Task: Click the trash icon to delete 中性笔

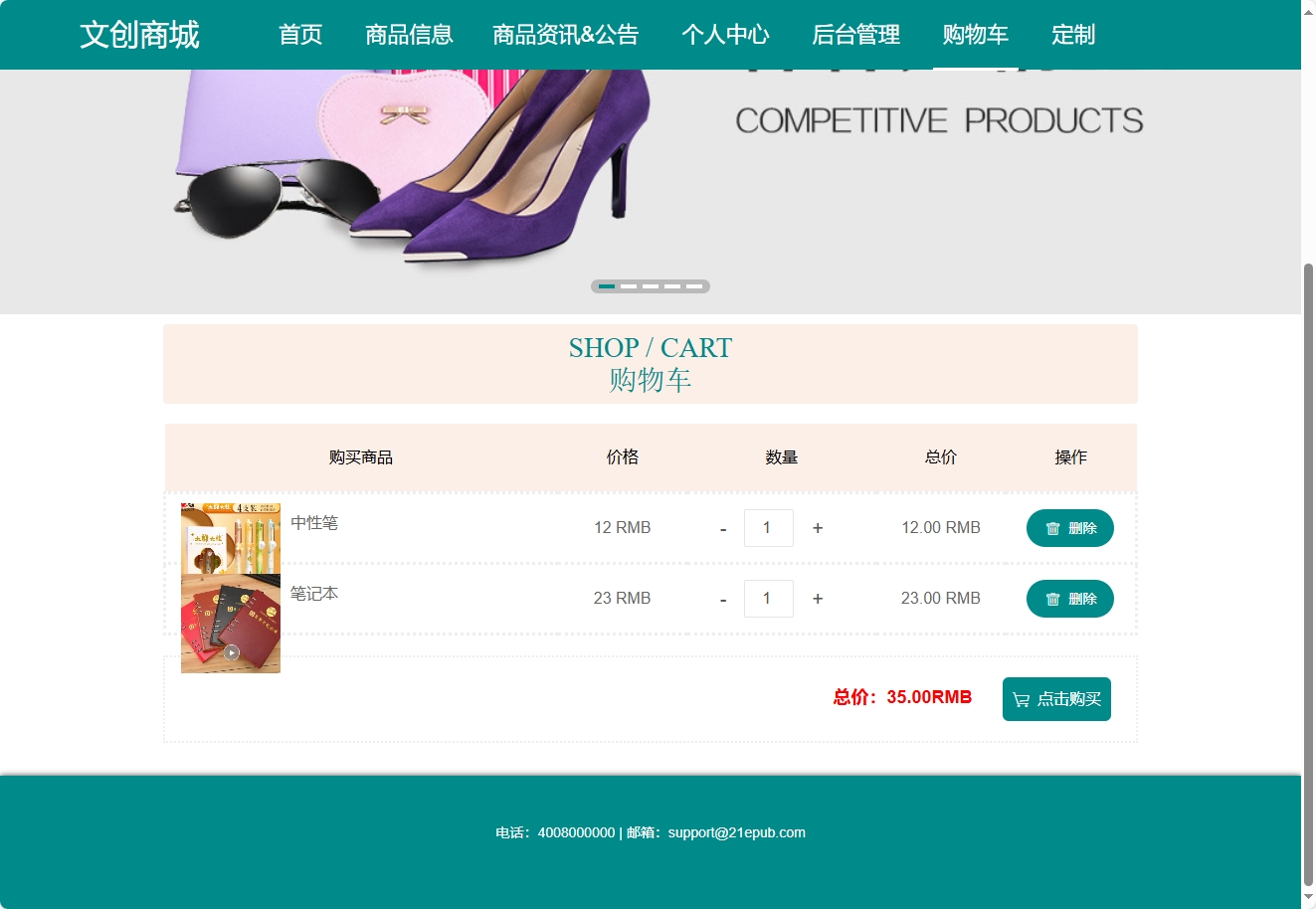Action: 1053,528
